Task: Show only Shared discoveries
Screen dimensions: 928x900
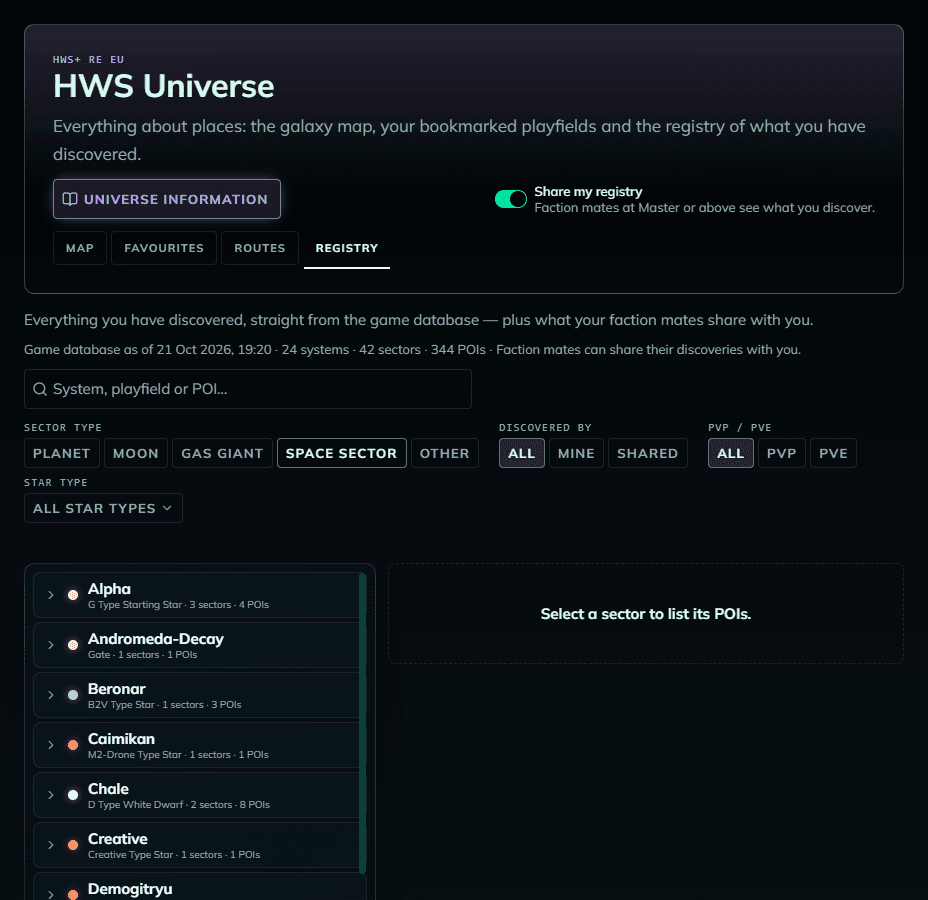Action: 647,453
